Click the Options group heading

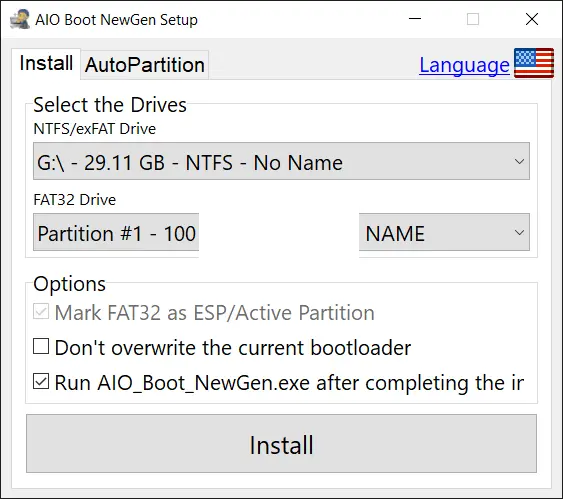(69, 284)
